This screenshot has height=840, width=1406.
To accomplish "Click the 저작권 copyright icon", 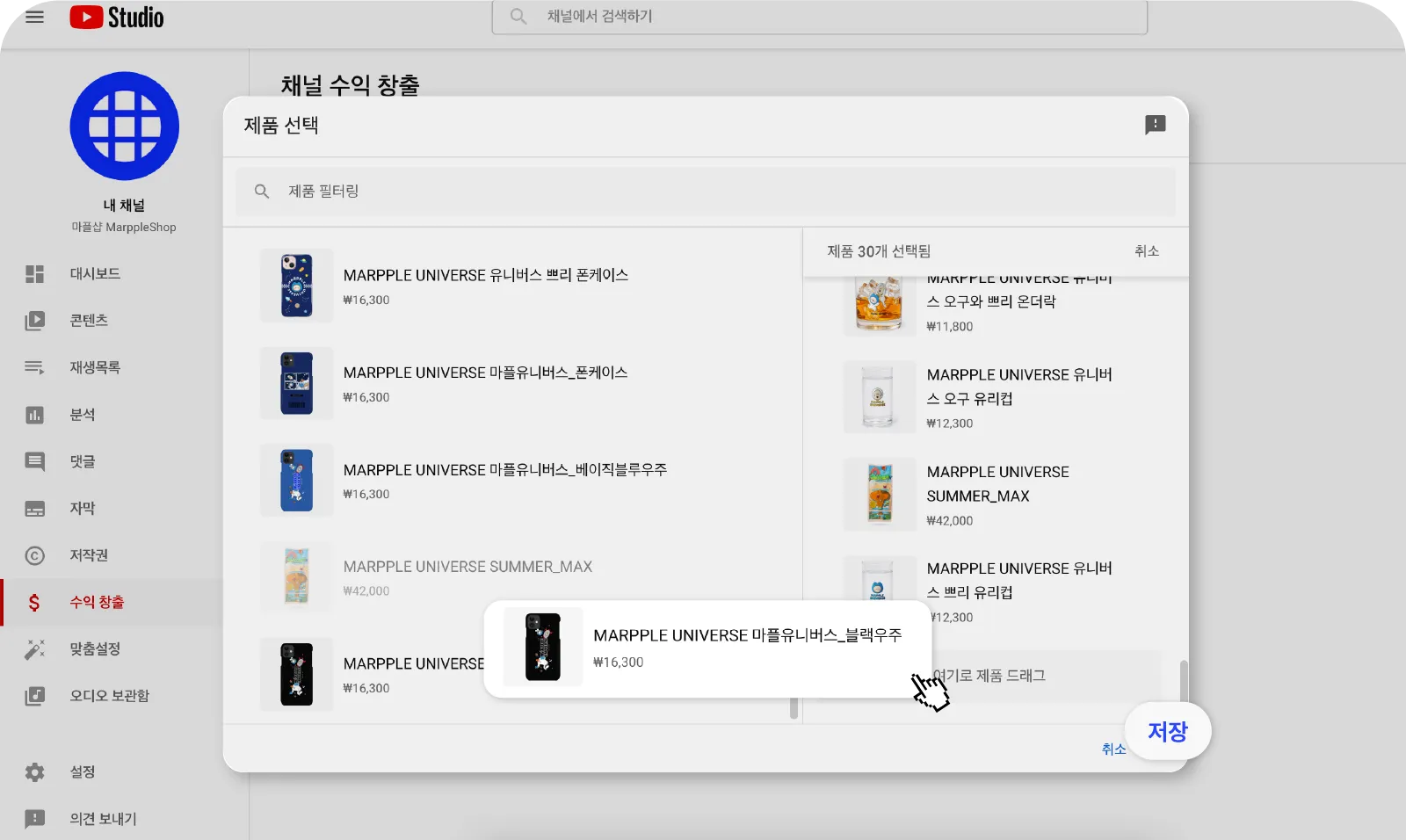I will point(34,555).
